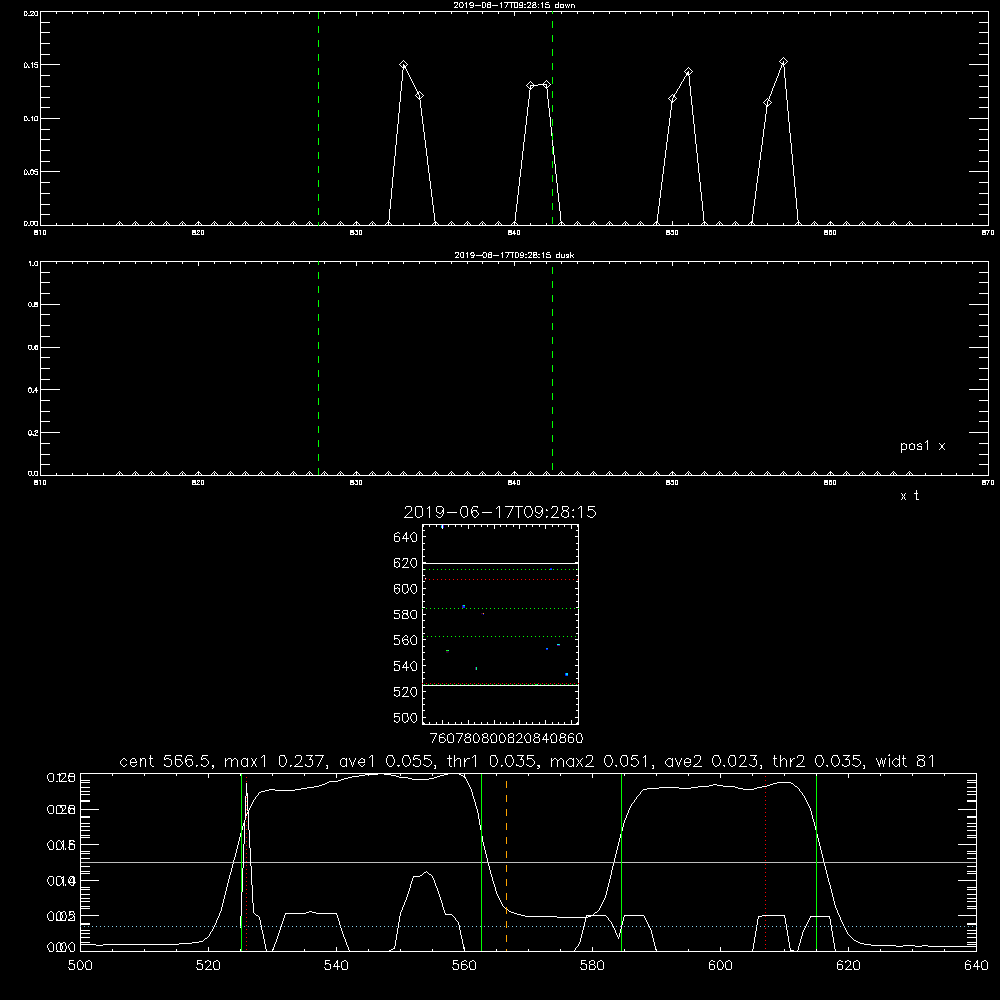Click the right green dashed line in dawn plot
The image size is (1000, 1000).
click(552, 118)
